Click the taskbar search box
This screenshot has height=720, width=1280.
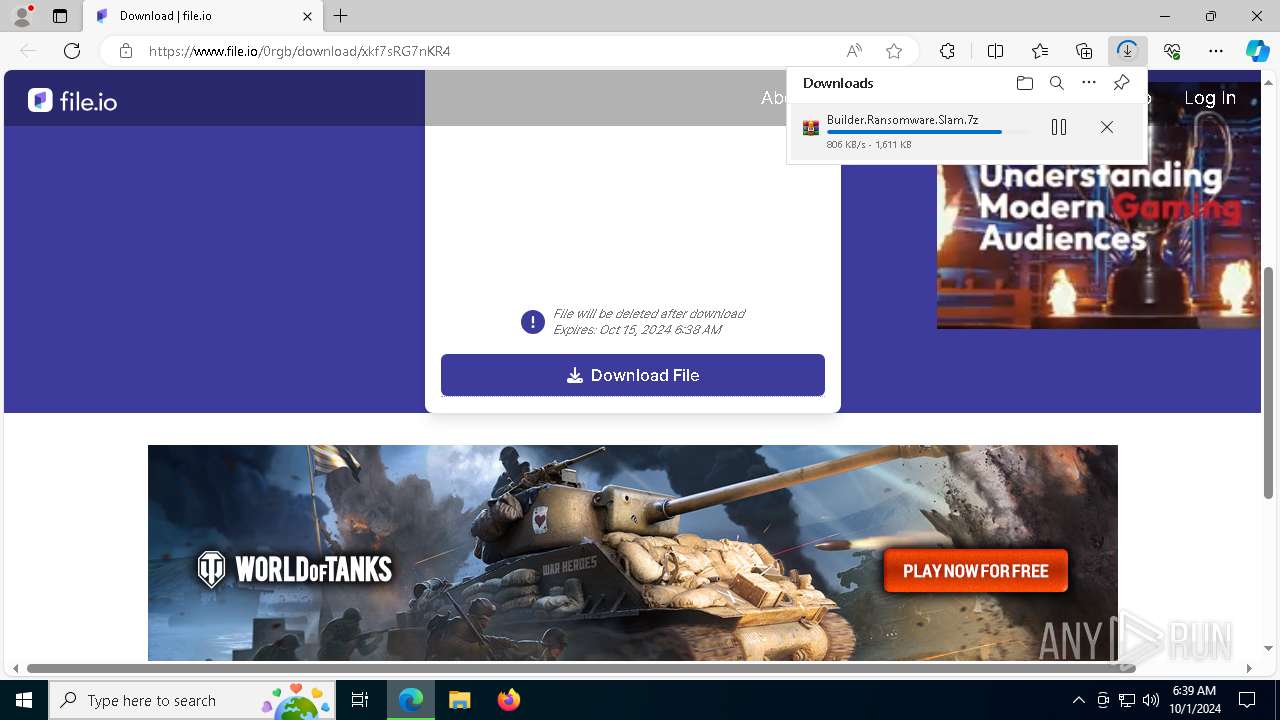point(193,700)
